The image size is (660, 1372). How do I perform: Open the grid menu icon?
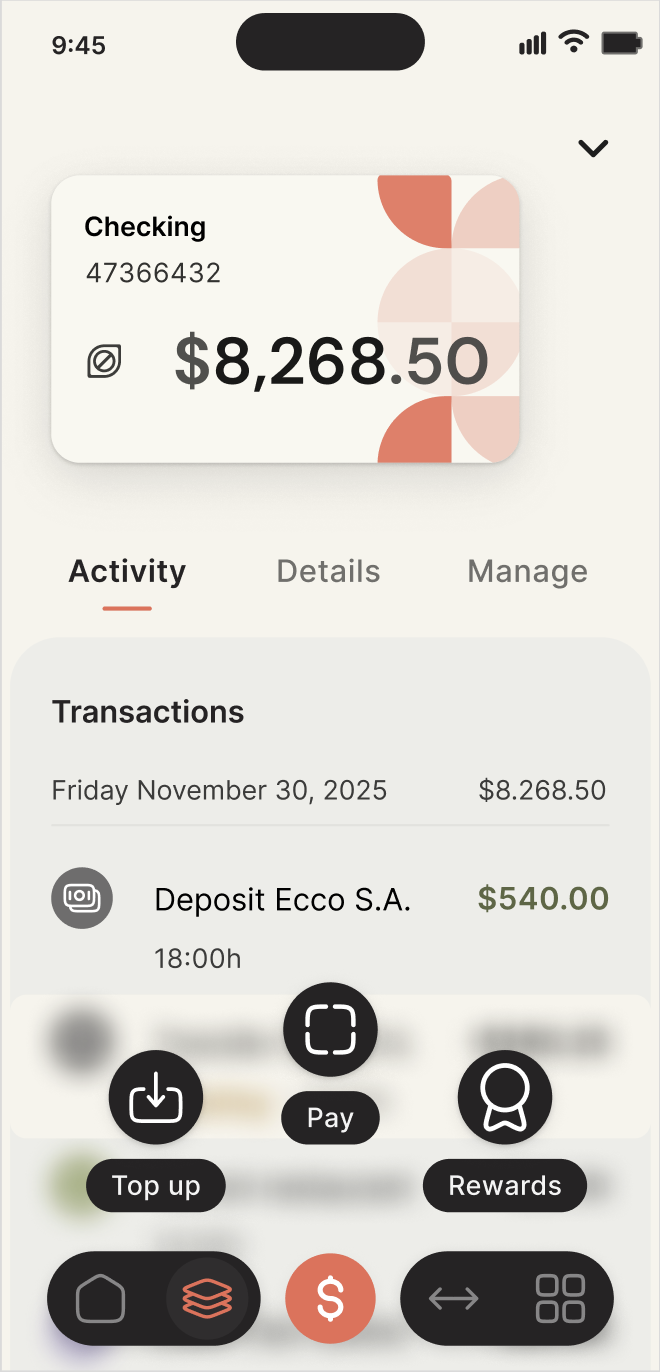pos(560,1299)
